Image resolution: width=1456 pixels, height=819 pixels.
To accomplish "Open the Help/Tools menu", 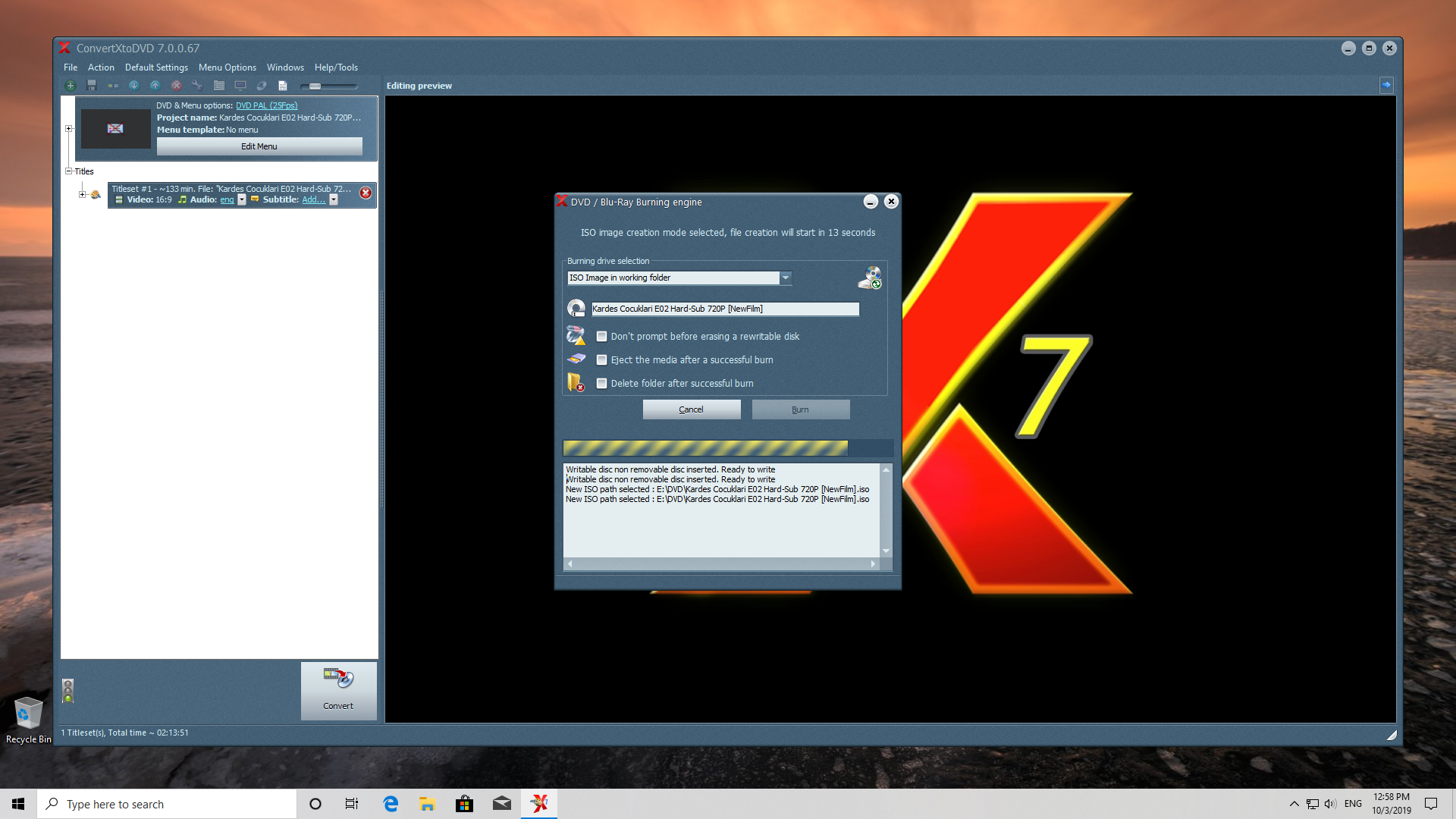I will (x=336, y=67).
